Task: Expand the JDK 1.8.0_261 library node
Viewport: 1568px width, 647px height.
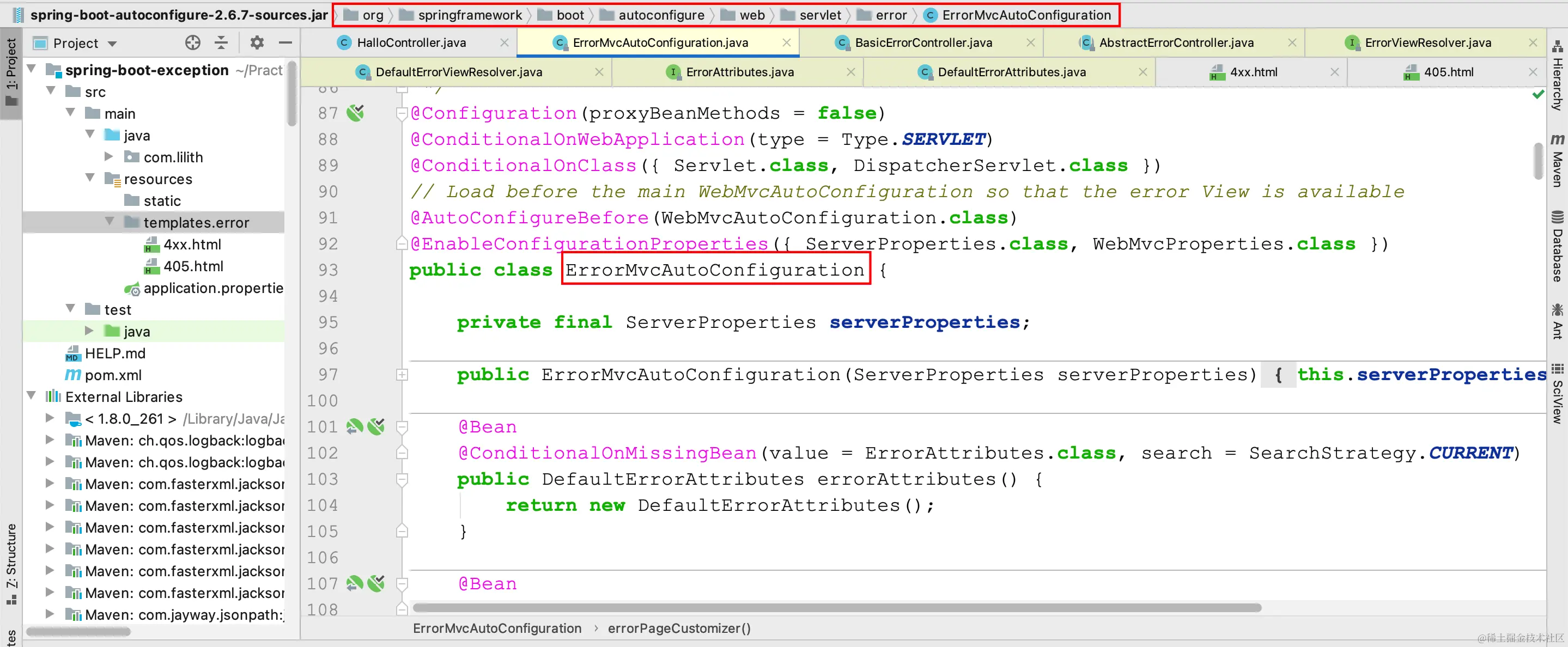Action: tap(51, 418)
